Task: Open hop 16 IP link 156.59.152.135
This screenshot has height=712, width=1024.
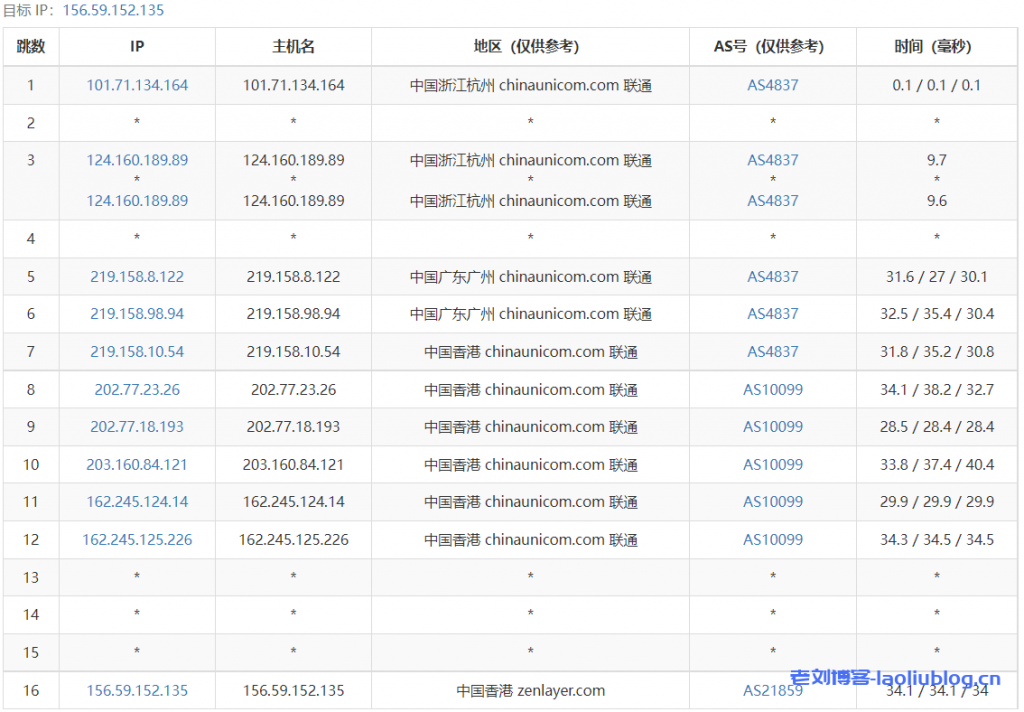Action: [137, 691]
